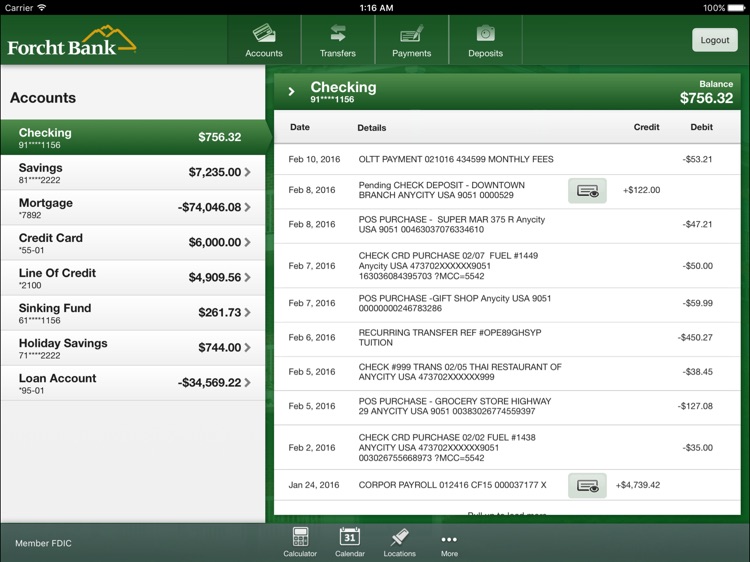Expand Credit Card account chevron

[247, 242]
